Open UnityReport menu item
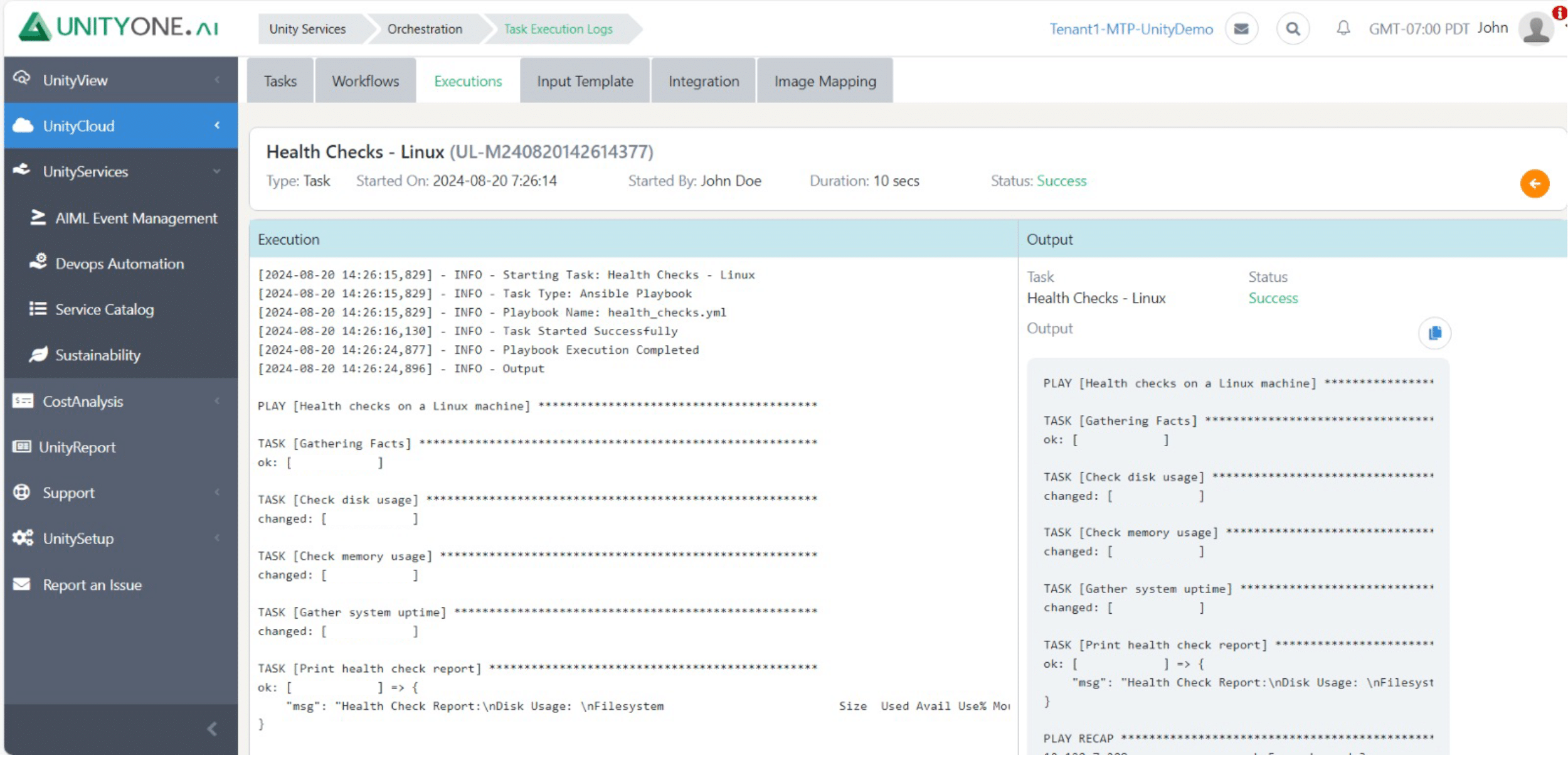The width and height of the screenshot is (1568, 770). [121, 447]
